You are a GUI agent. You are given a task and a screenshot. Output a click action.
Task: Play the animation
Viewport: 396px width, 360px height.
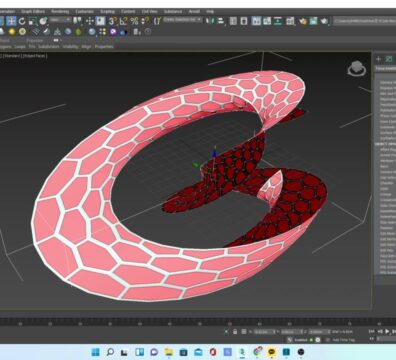pyautogui.click(x=387, y=331)
